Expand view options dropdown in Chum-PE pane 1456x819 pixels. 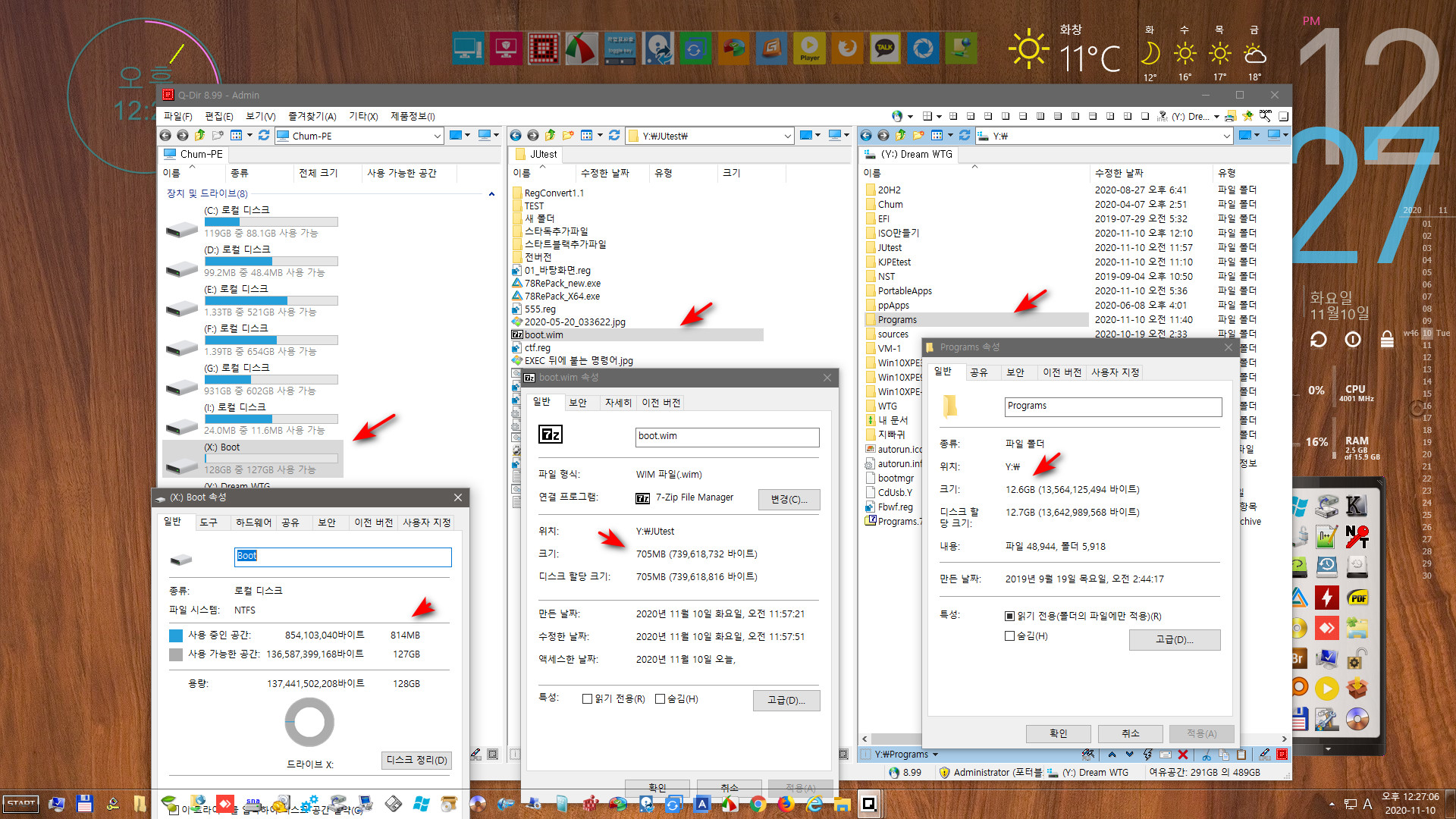point(249,135)
